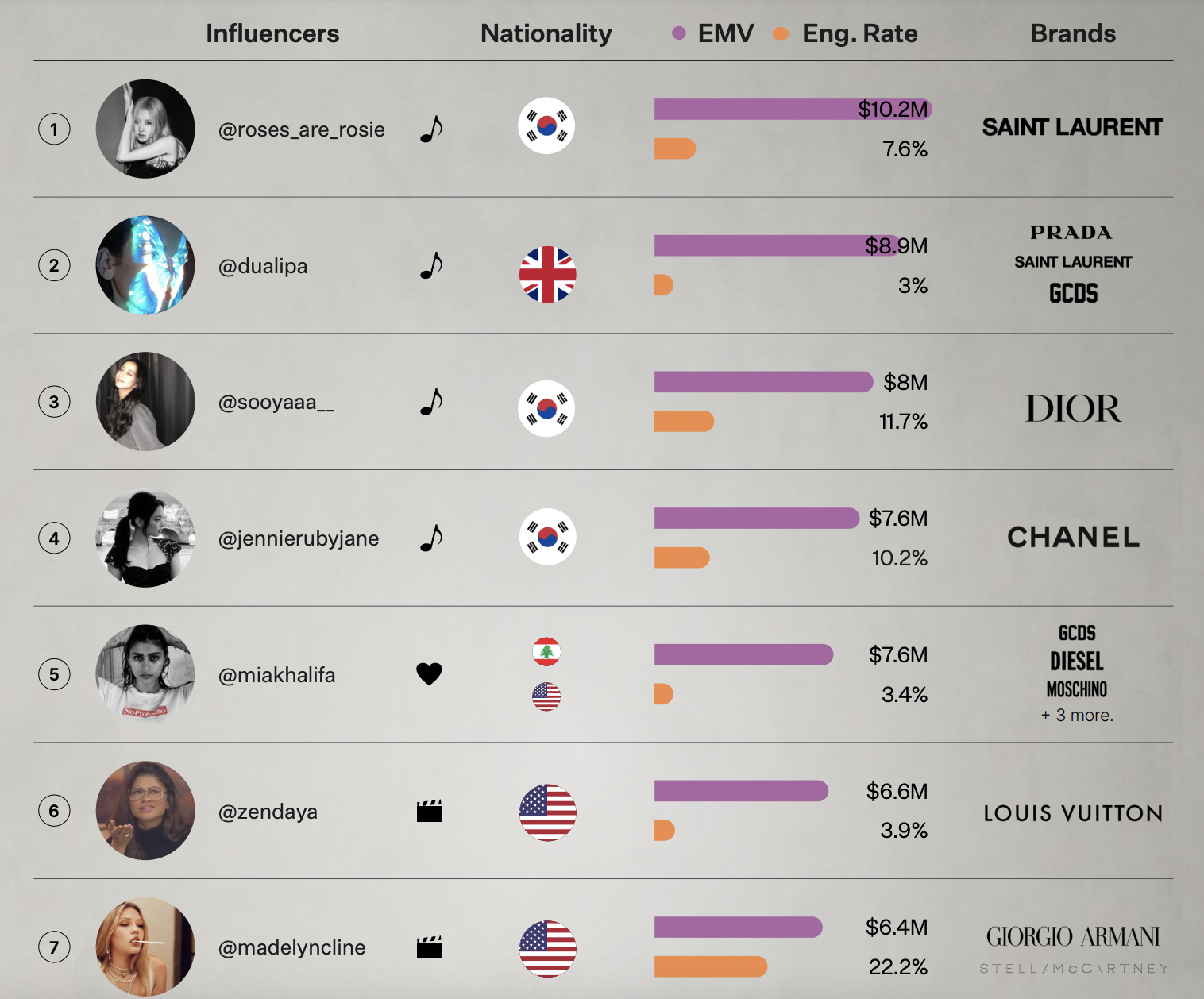The height and width of the screenshot is (999, 1204).
Task: Open the @dualipa profile handle
Action: [x=263, y=266]
